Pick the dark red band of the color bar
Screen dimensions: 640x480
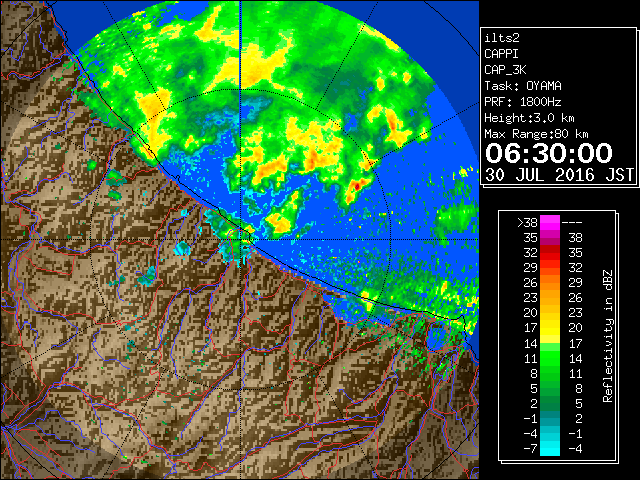550,249
